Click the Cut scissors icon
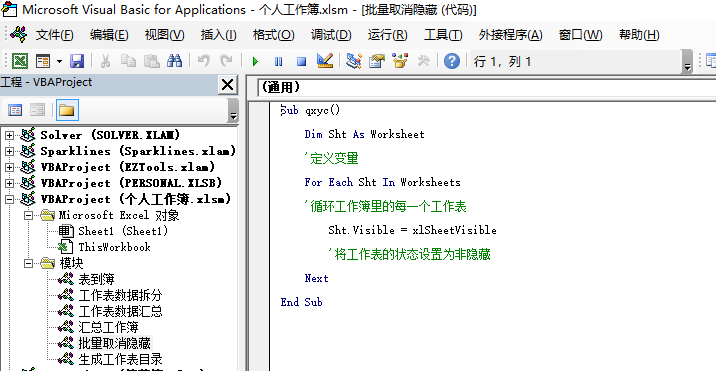Image resolution: width=716 pixels, height=371 pixels. (105, 61)
